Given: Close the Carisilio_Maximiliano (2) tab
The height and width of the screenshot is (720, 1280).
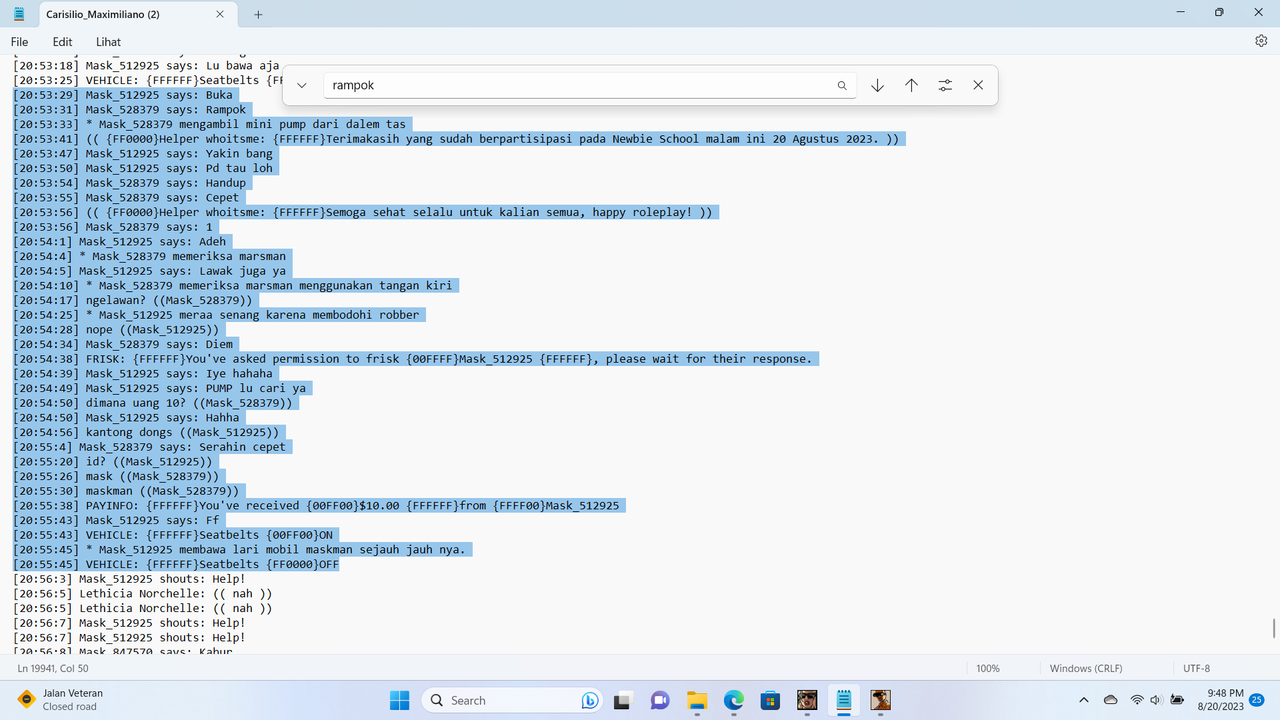Looking at the screenshot, I should point(220,14).
